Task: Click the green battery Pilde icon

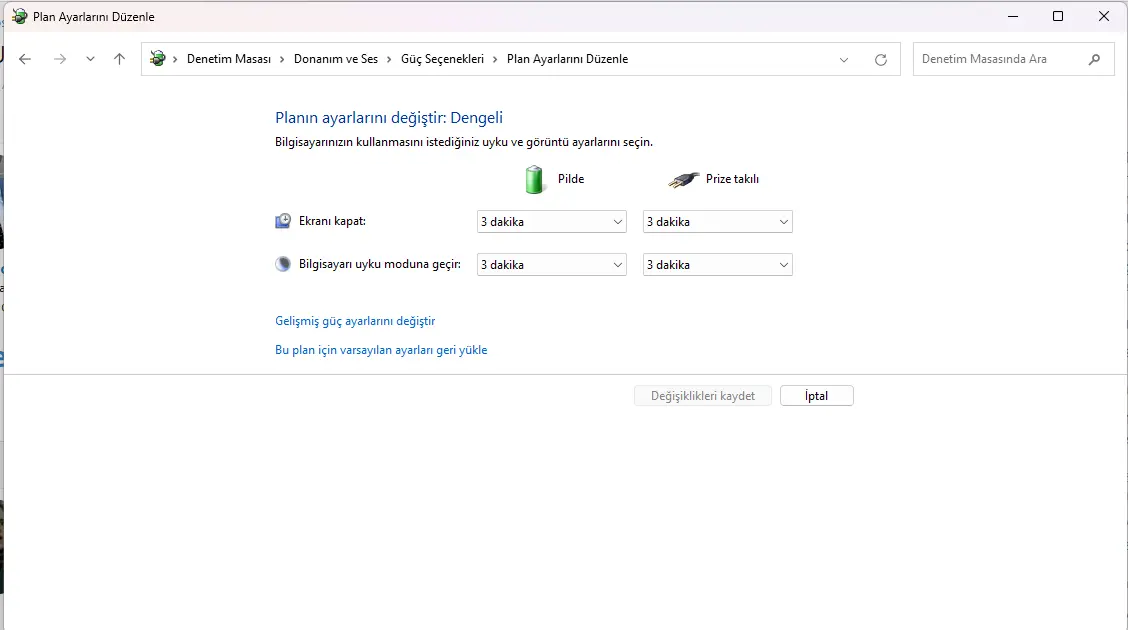Action: pos(534,179)
